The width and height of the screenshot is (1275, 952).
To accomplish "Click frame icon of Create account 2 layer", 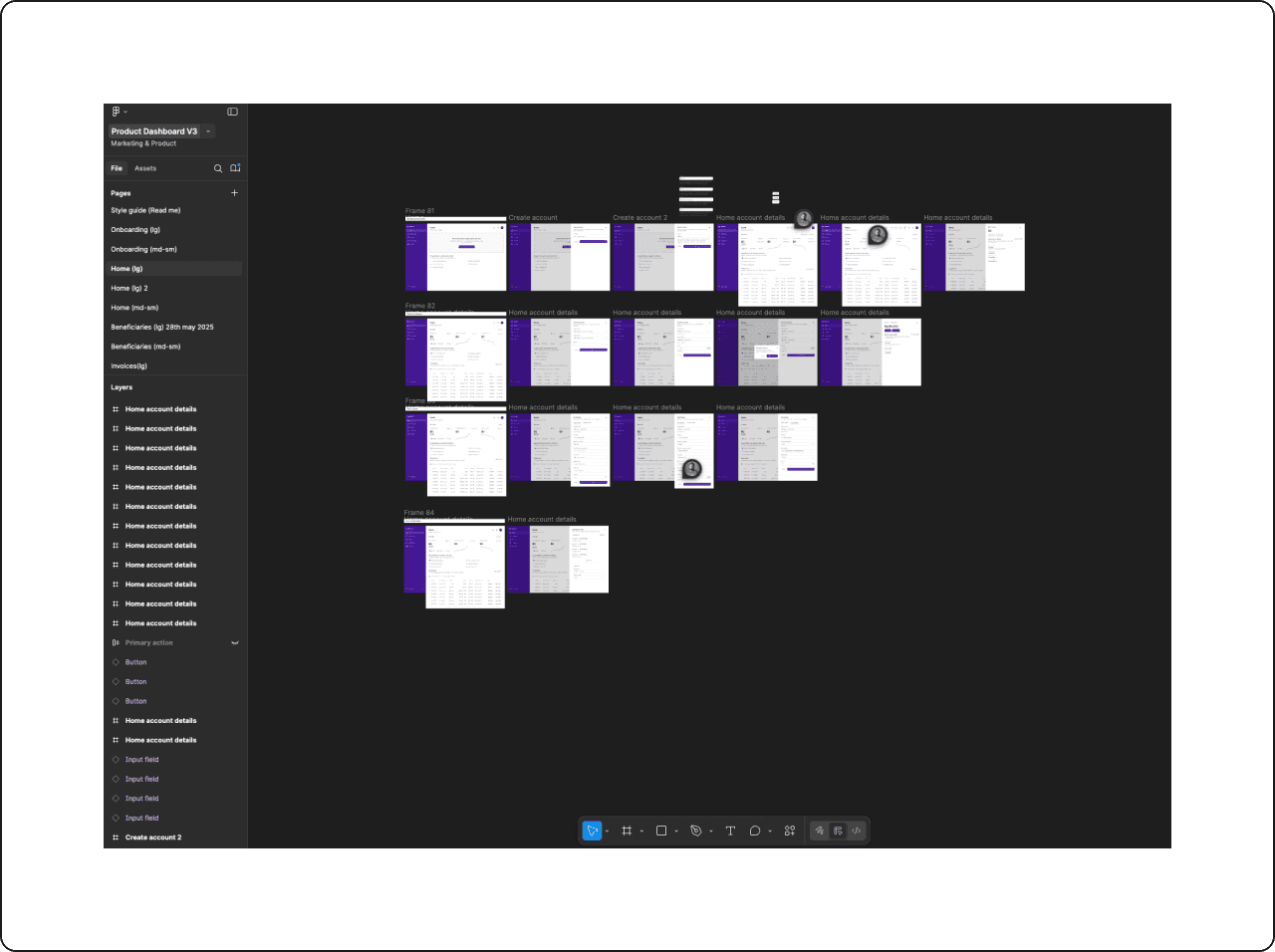I will click(x=116, y=837).
